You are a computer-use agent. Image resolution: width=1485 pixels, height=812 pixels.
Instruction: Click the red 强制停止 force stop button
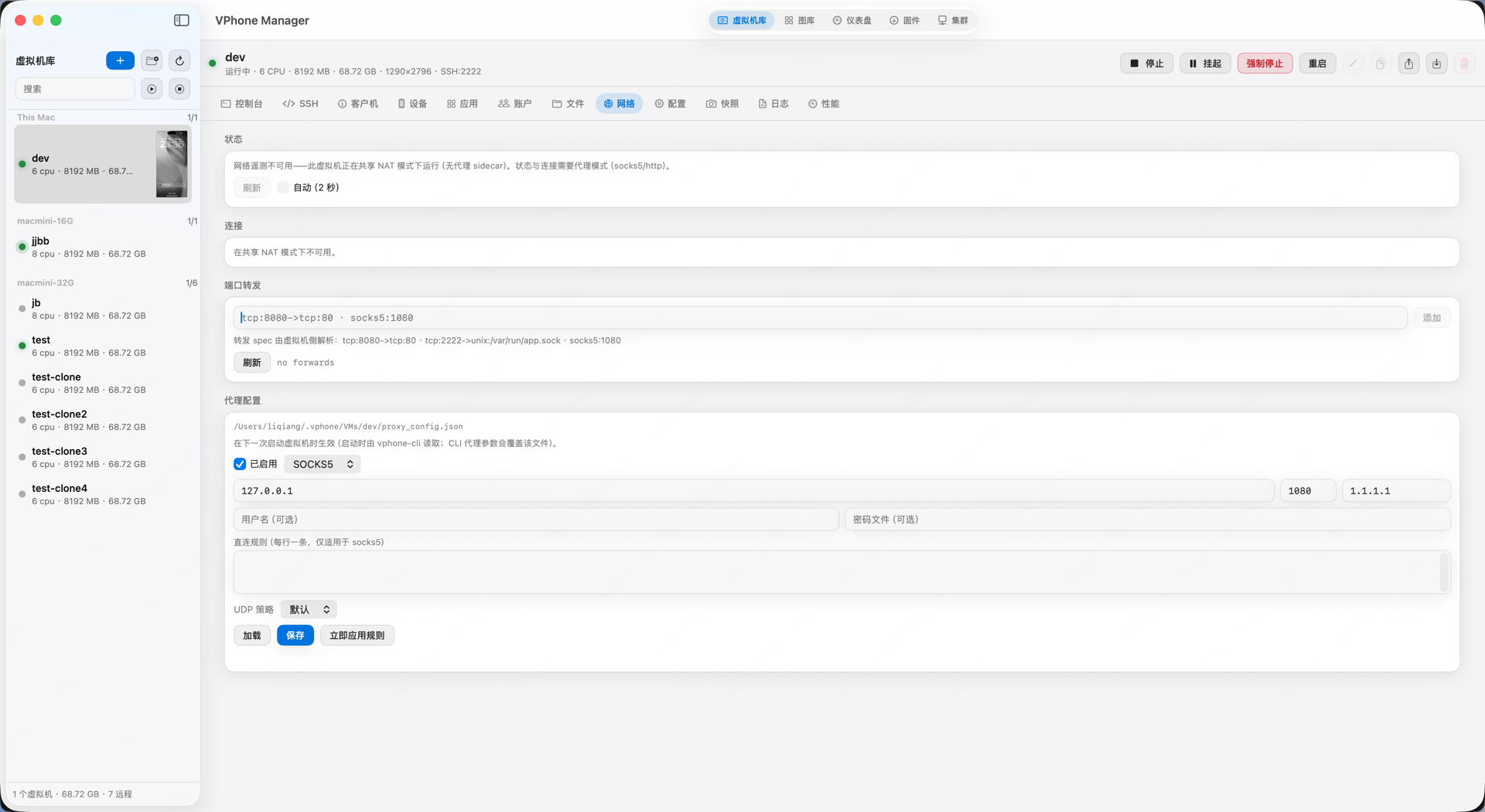coord(1265,63)
